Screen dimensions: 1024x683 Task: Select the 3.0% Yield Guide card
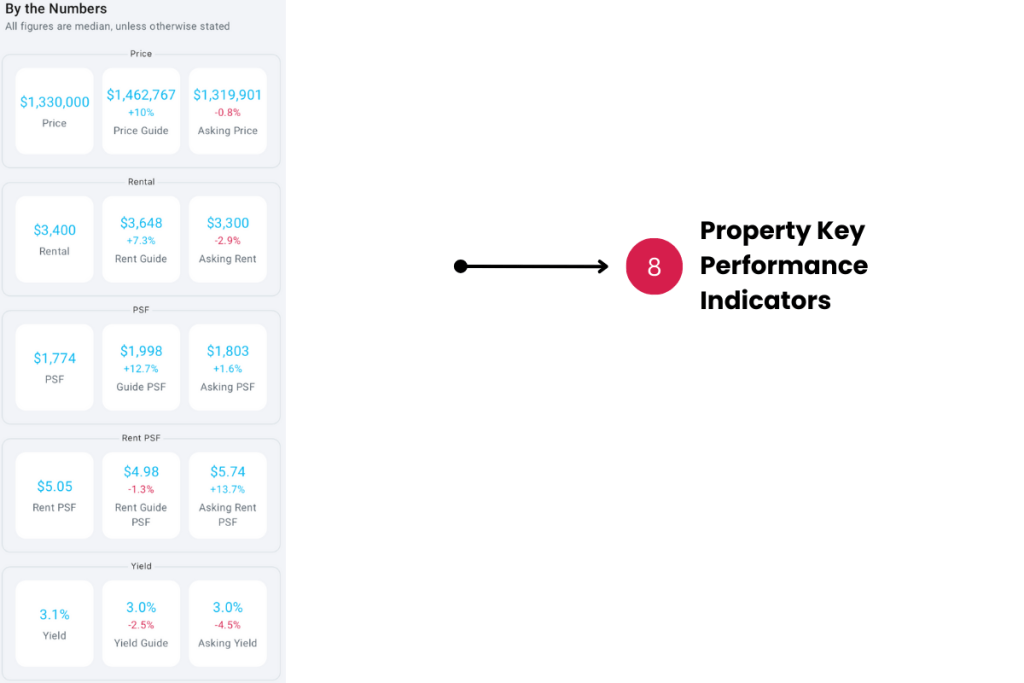coord(141,623)
